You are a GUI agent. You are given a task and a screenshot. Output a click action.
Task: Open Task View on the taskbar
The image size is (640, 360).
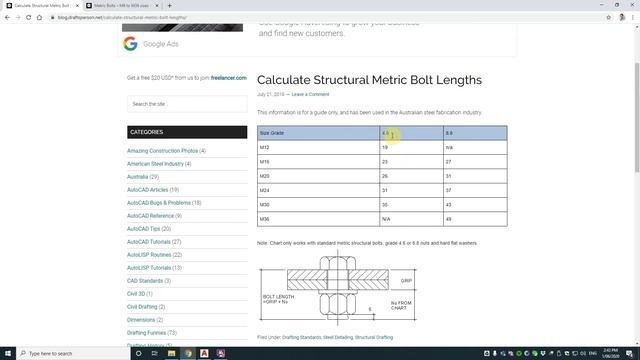click(x=155, y=353)
